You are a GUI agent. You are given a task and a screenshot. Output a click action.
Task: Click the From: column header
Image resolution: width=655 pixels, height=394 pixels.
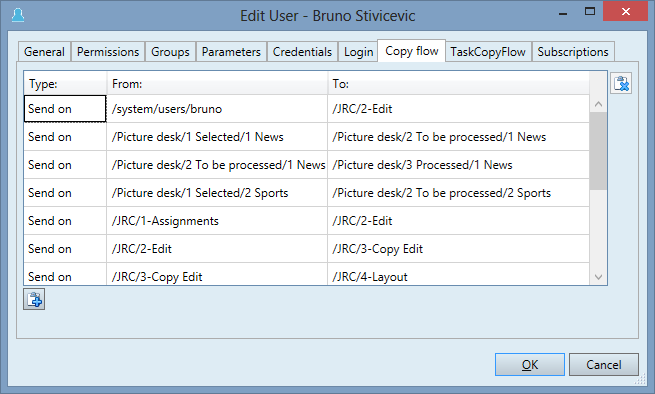pos(217,84)
